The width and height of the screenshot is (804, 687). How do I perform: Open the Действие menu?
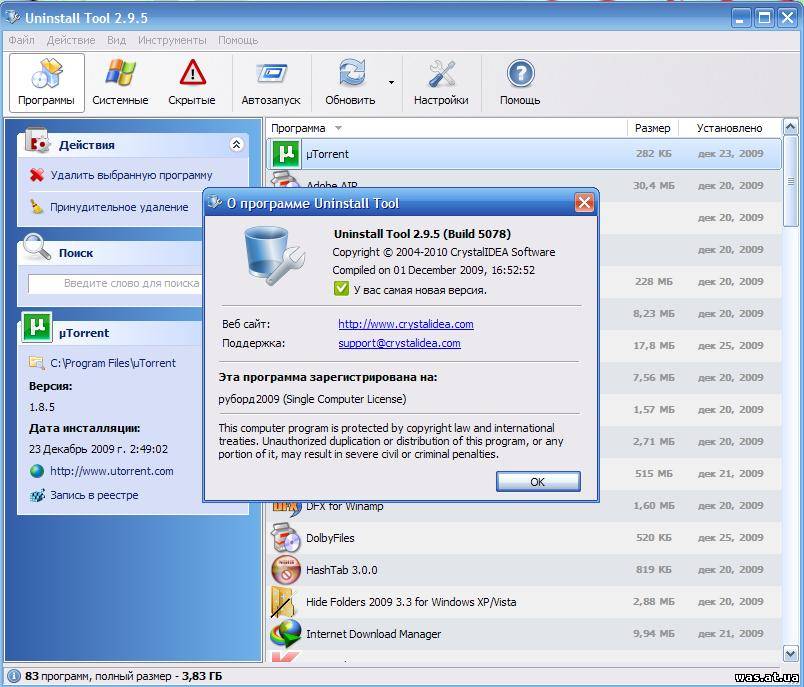71,40
